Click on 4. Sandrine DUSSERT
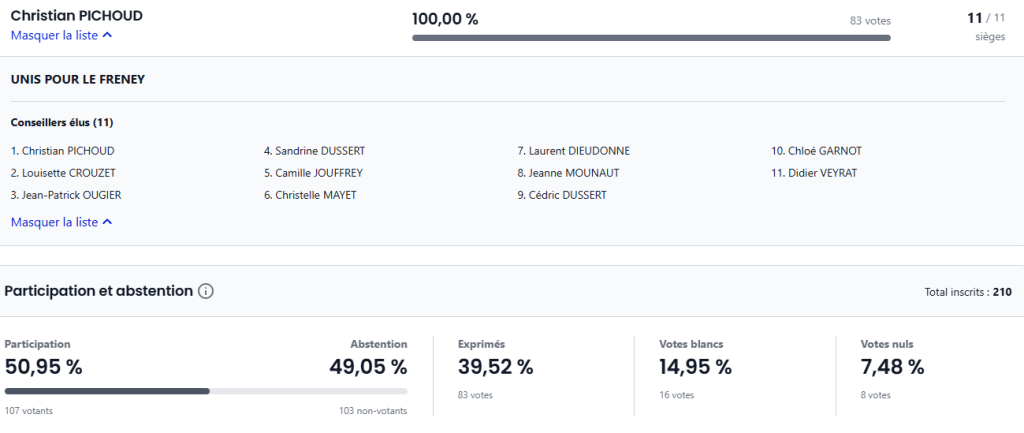 pos(314,151)
